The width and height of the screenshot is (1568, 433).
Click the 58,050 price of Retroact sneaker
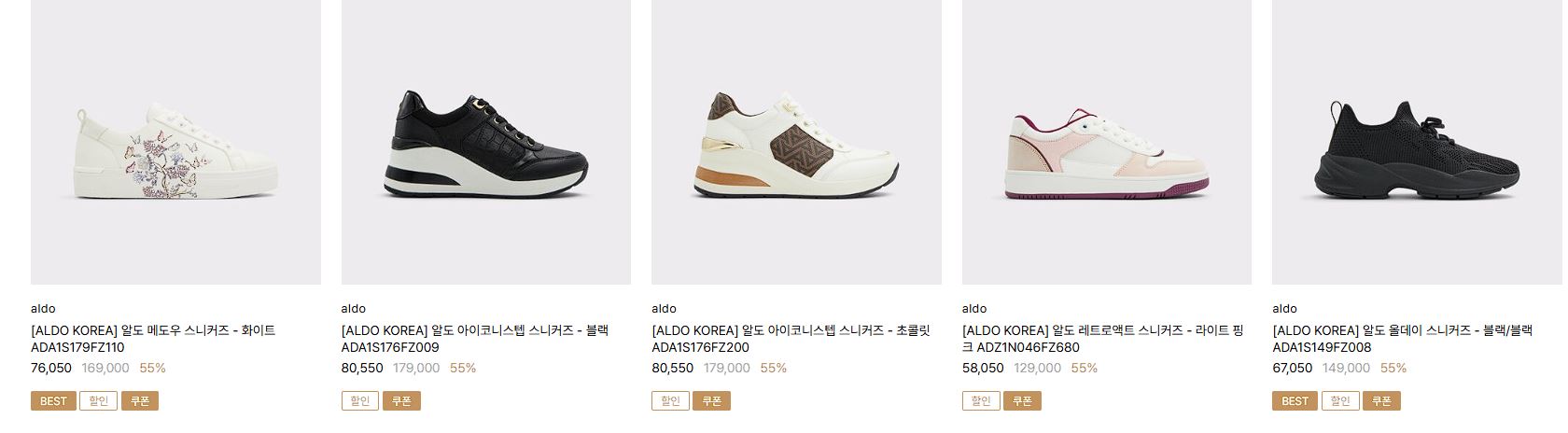pyautogui.click(x=983, y=369)
